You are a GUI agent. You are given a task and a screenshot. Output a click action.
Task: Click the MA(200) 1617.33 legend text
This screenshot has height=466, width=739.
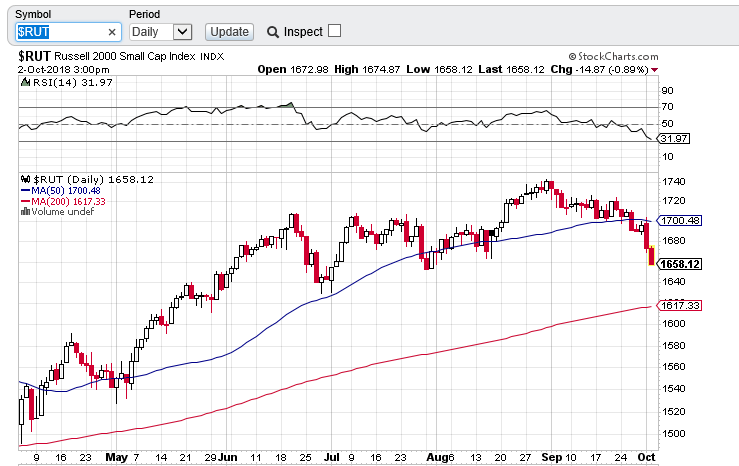68,202
